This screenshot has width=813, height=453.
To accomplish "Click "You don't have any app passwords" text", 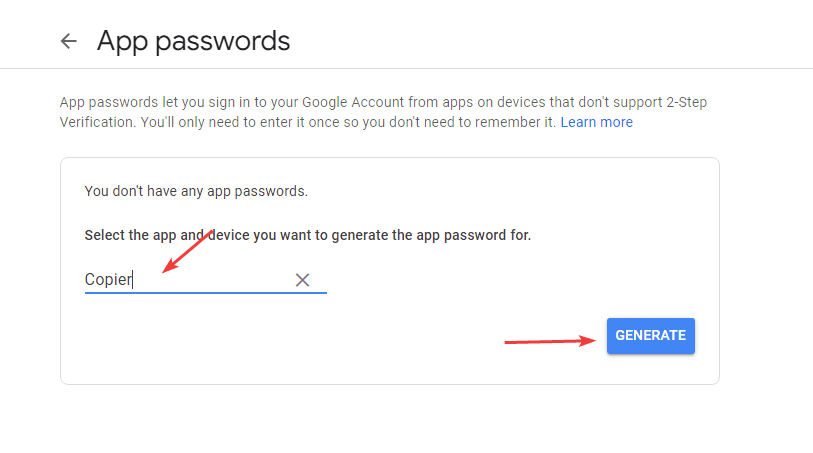I will point(196,190).
